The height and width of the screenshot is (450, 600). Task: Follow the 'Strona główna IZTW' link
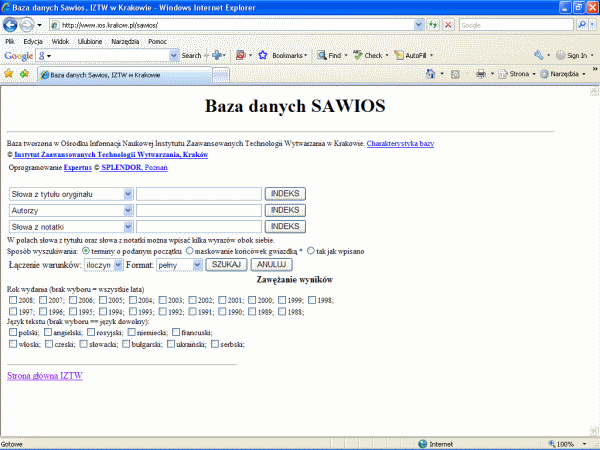[45, 376]
